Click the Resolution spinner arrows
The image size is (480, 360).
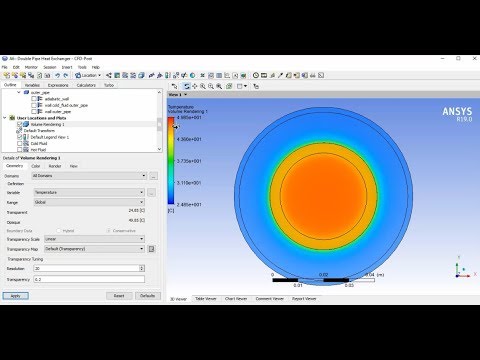142,268
